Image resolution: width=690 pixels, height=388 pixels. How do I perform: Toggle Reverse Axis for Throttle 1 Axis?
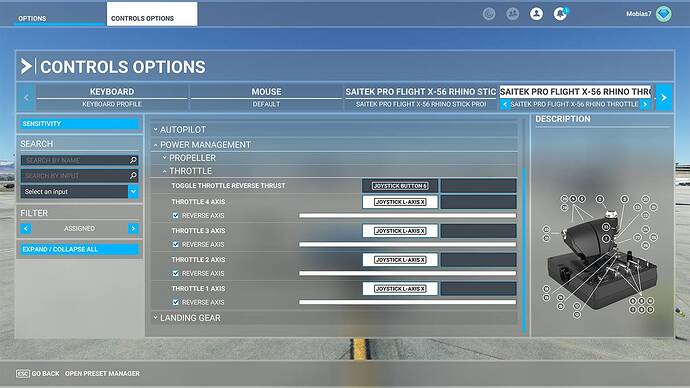[176, 302]
